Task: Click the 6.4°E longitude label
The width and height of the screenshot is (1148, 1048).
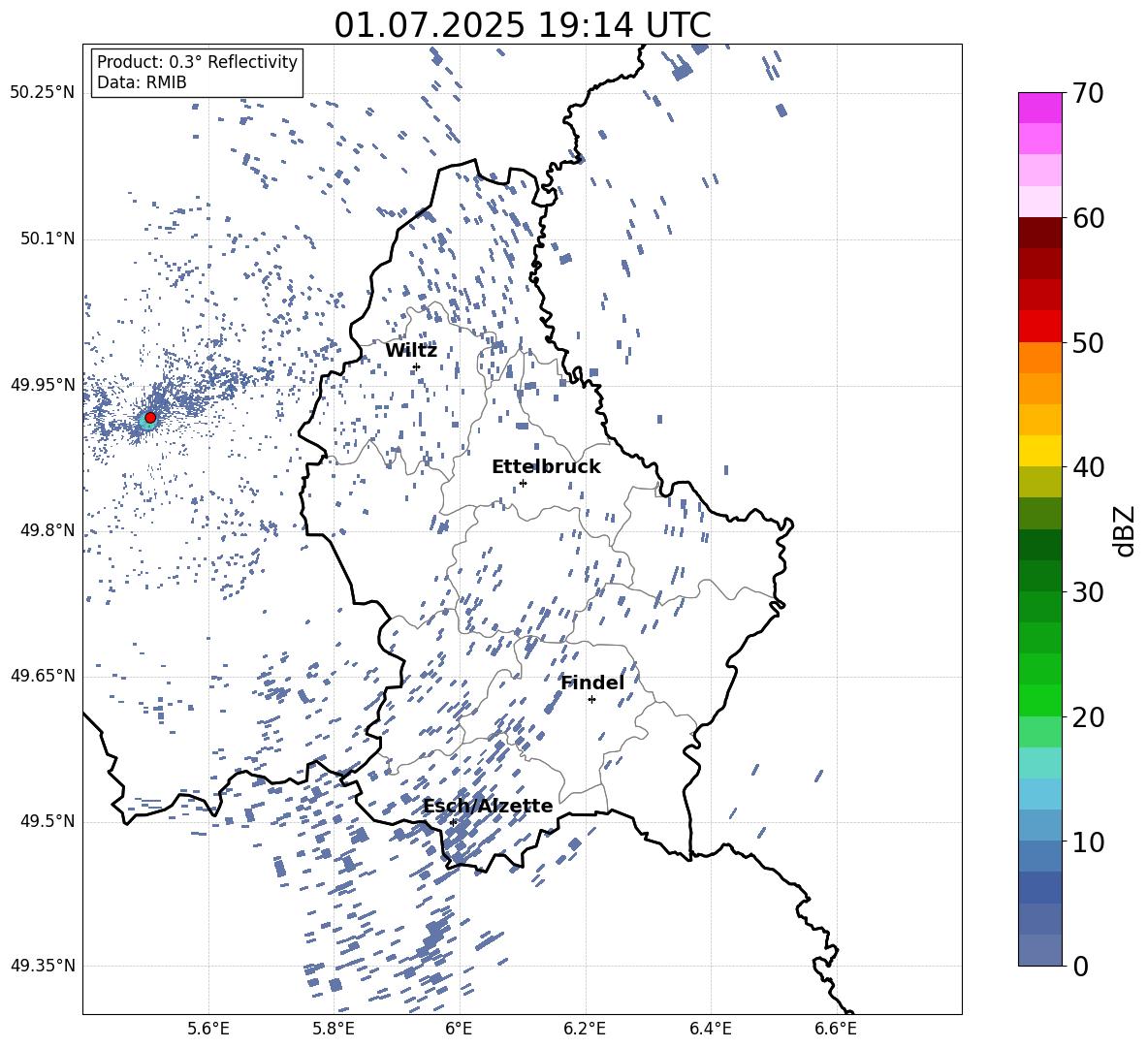Action: click(x=711, y=1029)
